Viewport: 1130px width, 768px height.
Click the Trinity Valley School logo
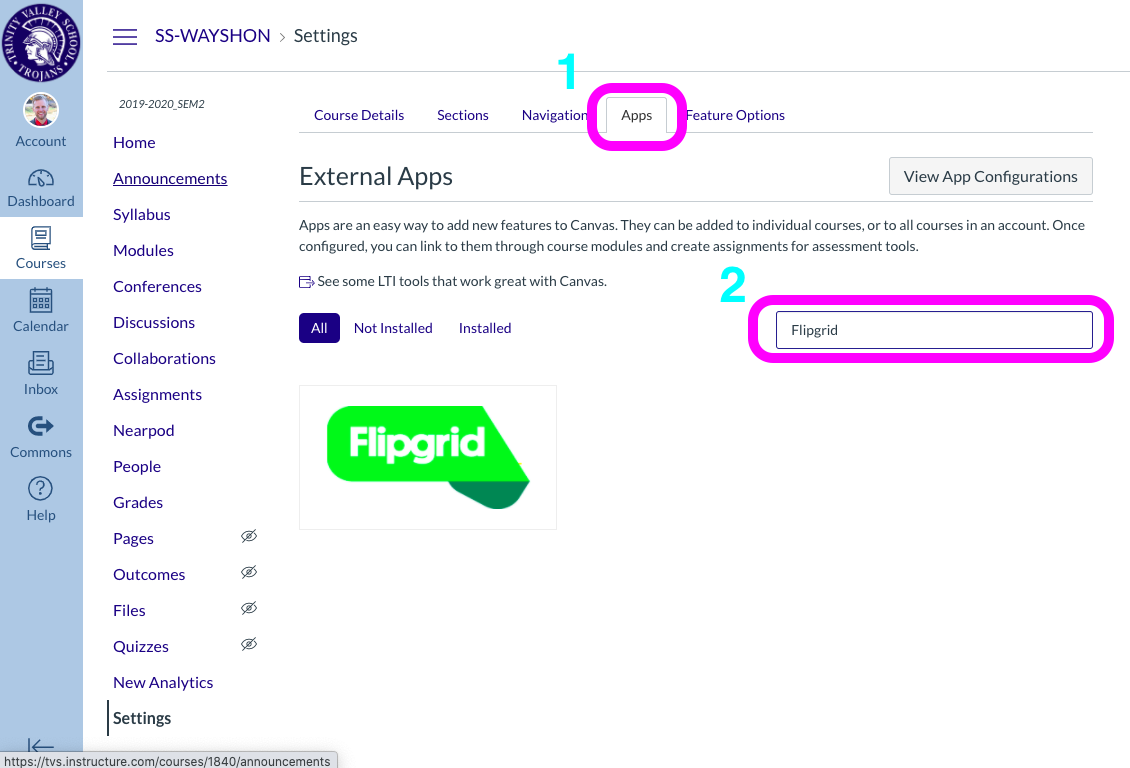coord(41,41)
